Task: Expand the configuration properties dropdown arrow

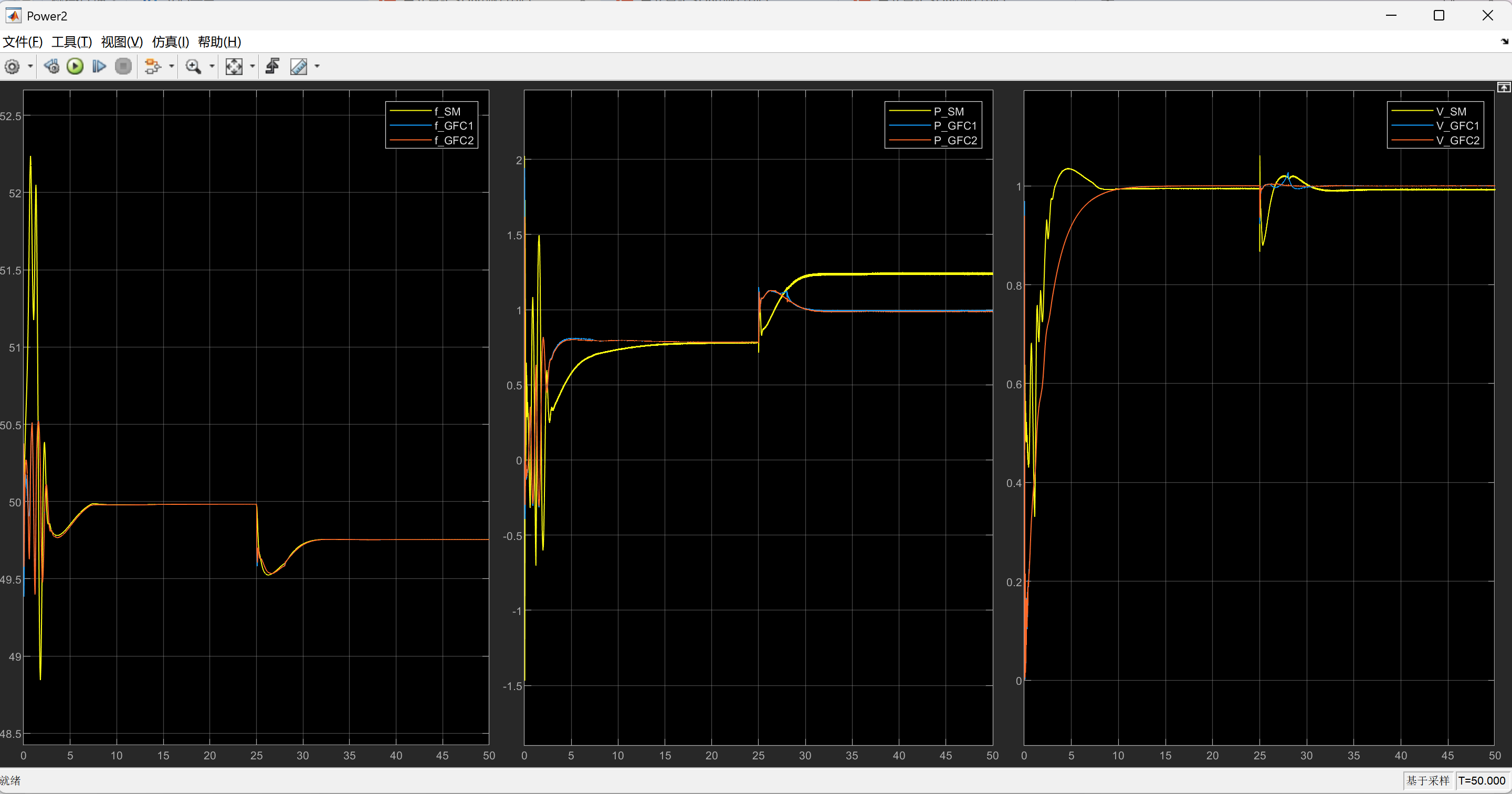Action: point(30,67)
